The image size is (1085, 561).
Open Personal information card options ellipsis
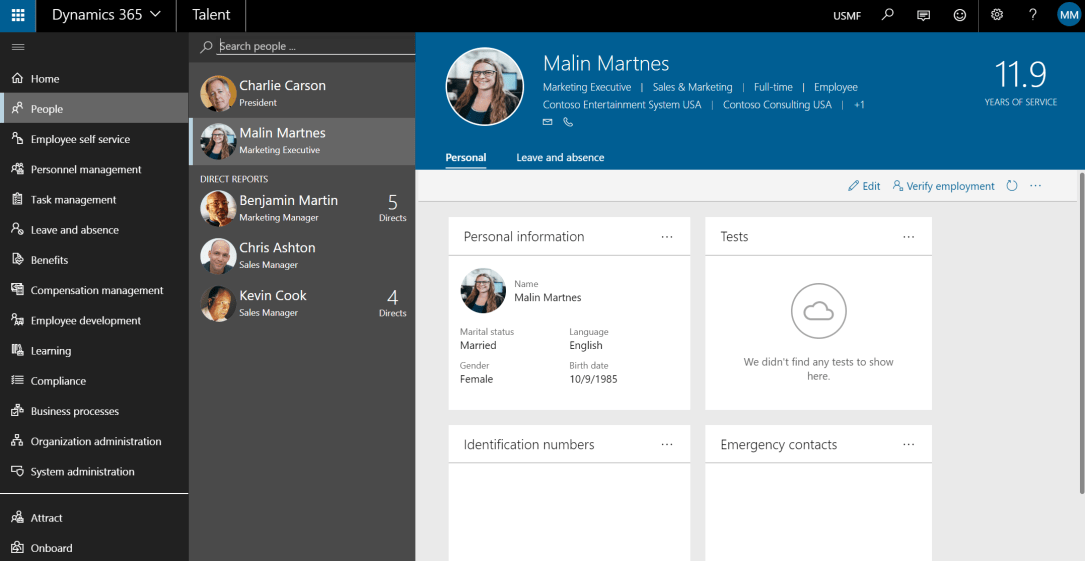(667, 237)
